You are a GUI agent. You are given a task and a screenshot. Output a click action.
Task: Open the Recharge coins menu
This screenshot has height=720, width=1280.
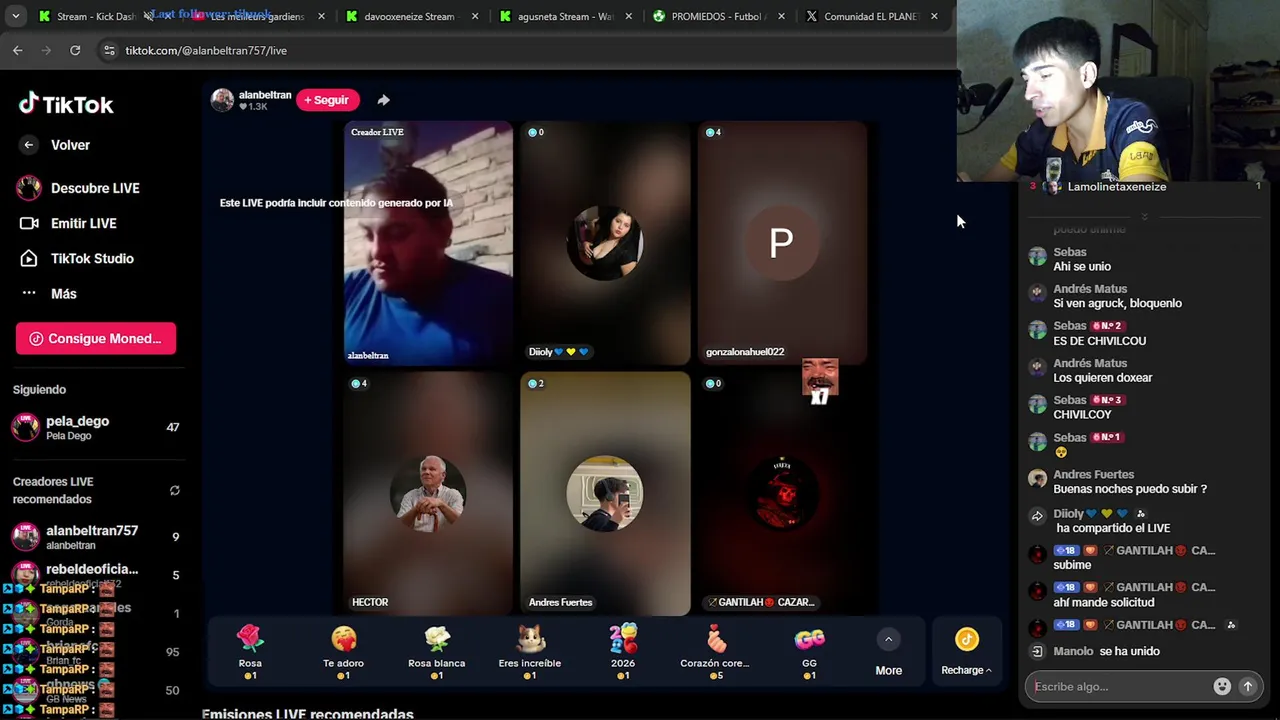966,652
